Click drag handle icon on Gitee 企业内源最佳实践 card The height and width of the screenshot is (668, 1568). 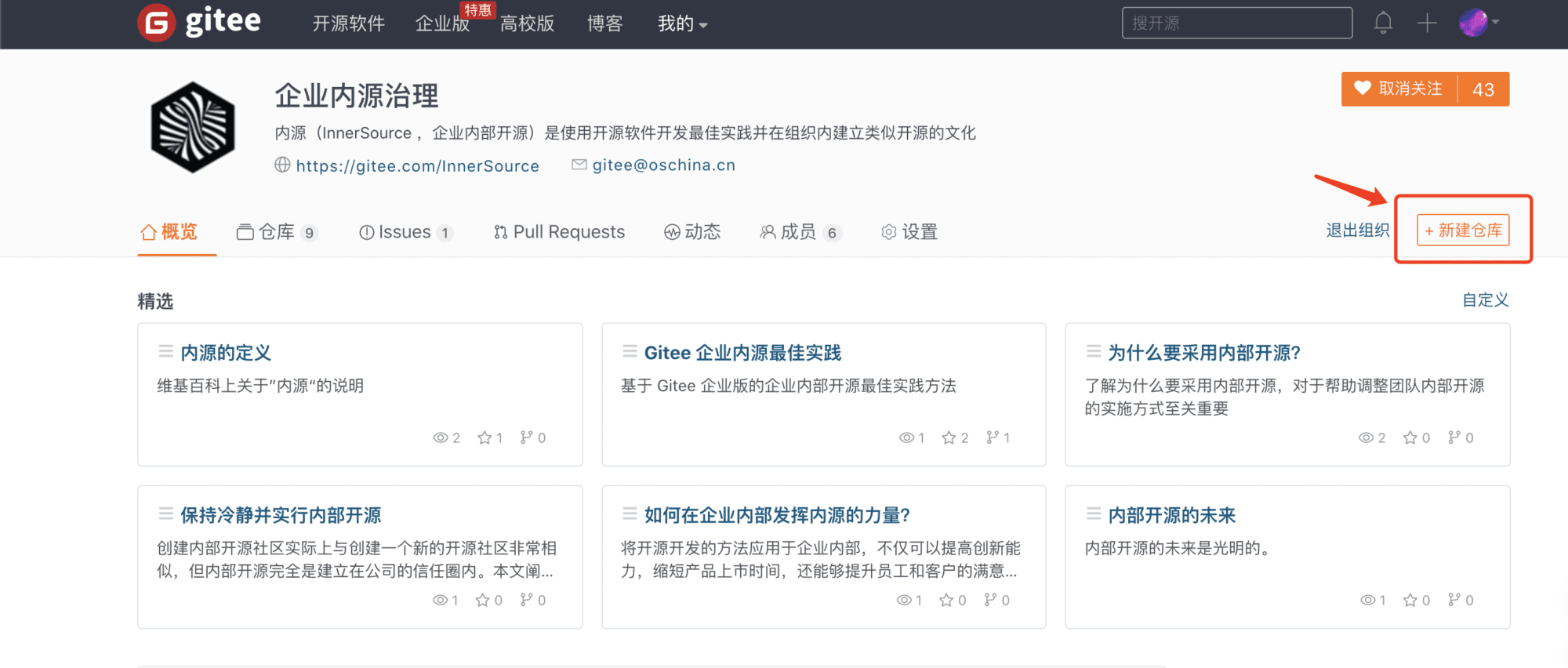[x=630, y=351]
